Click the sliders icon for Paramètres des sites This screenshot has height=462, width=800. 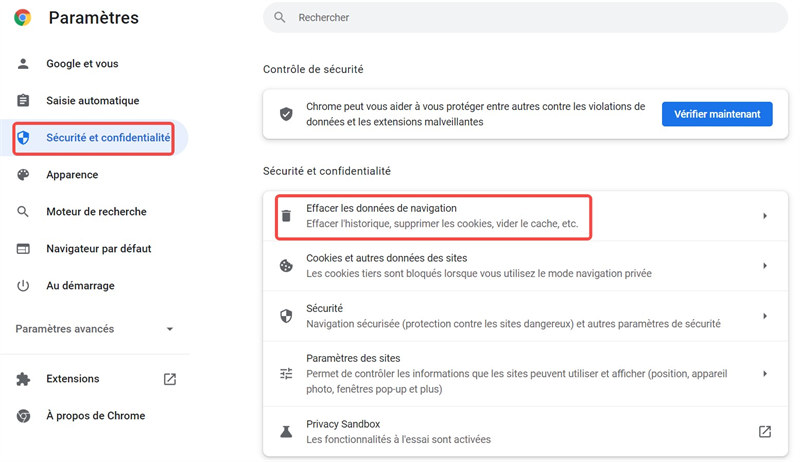286,374
